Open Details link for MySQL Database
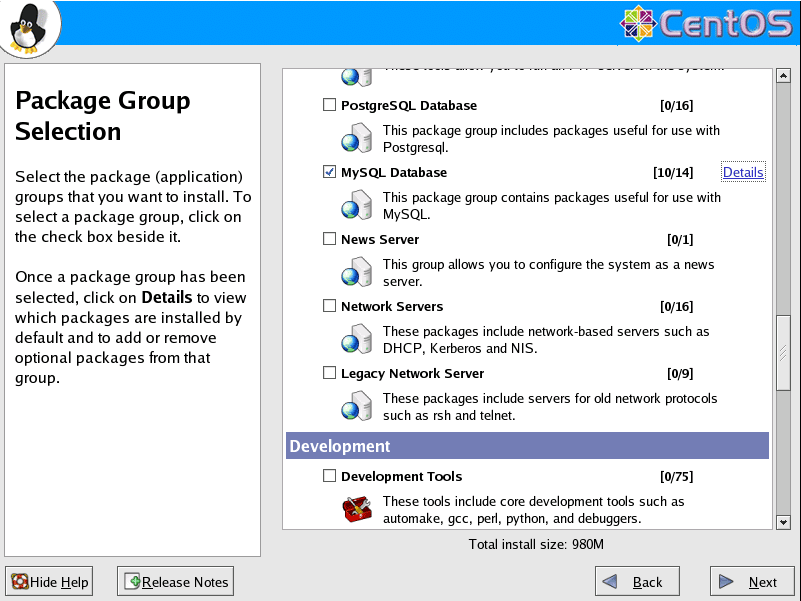Viewport: 801px width, 601px height. click(743, 172)
